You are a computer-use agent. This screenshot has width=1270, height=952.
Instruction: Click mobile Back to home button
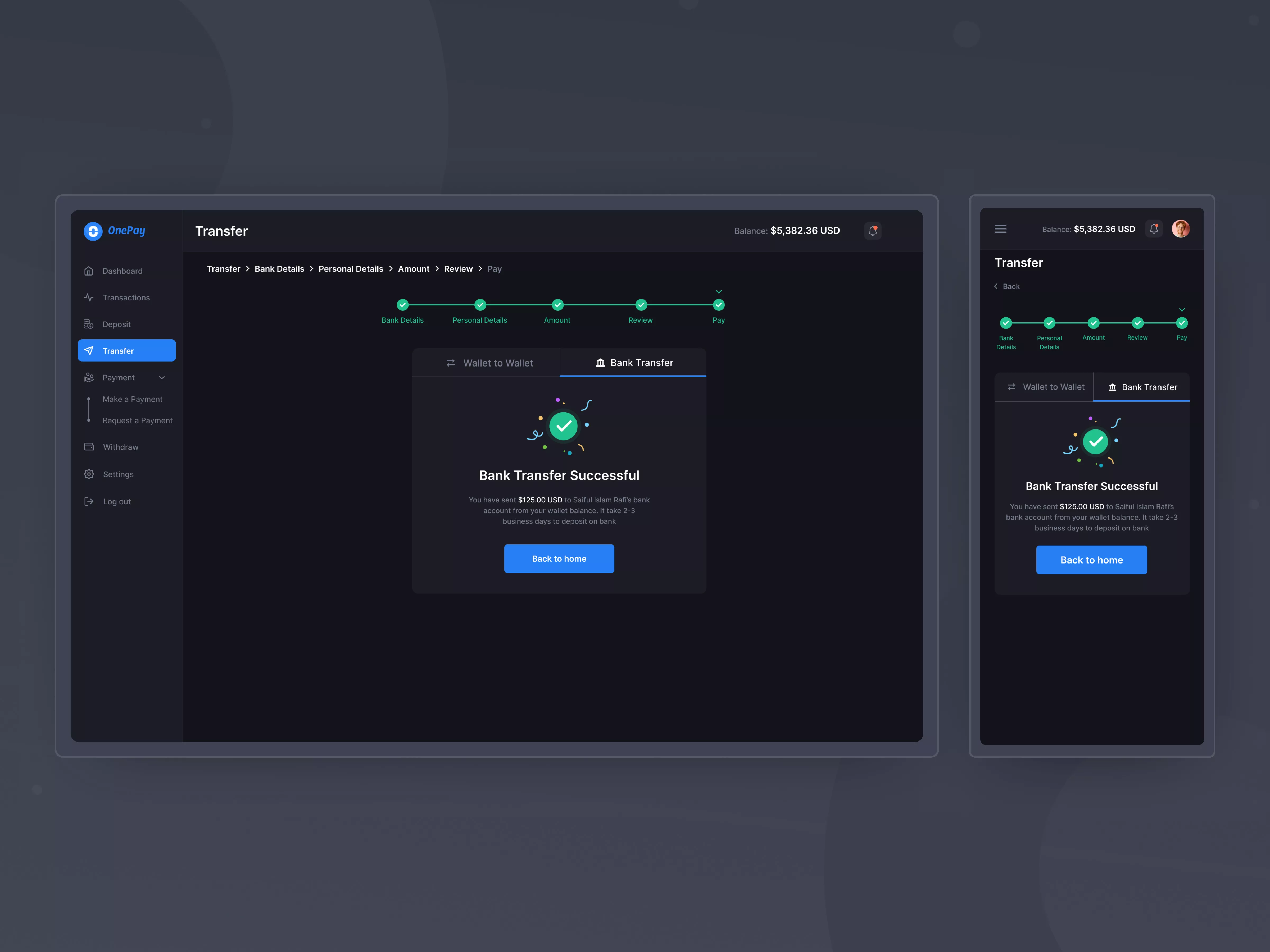(1091, 560)
